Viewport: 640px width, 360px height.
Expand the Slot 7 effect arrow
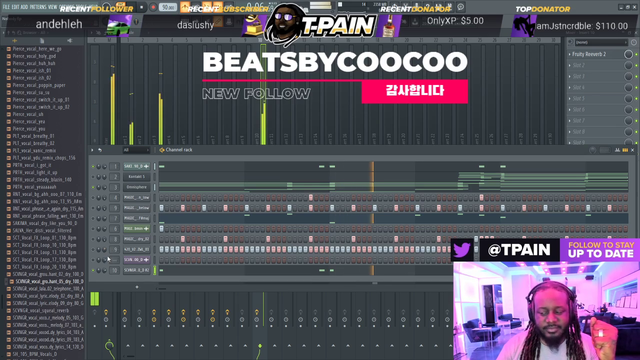click(x=570, y=120)
